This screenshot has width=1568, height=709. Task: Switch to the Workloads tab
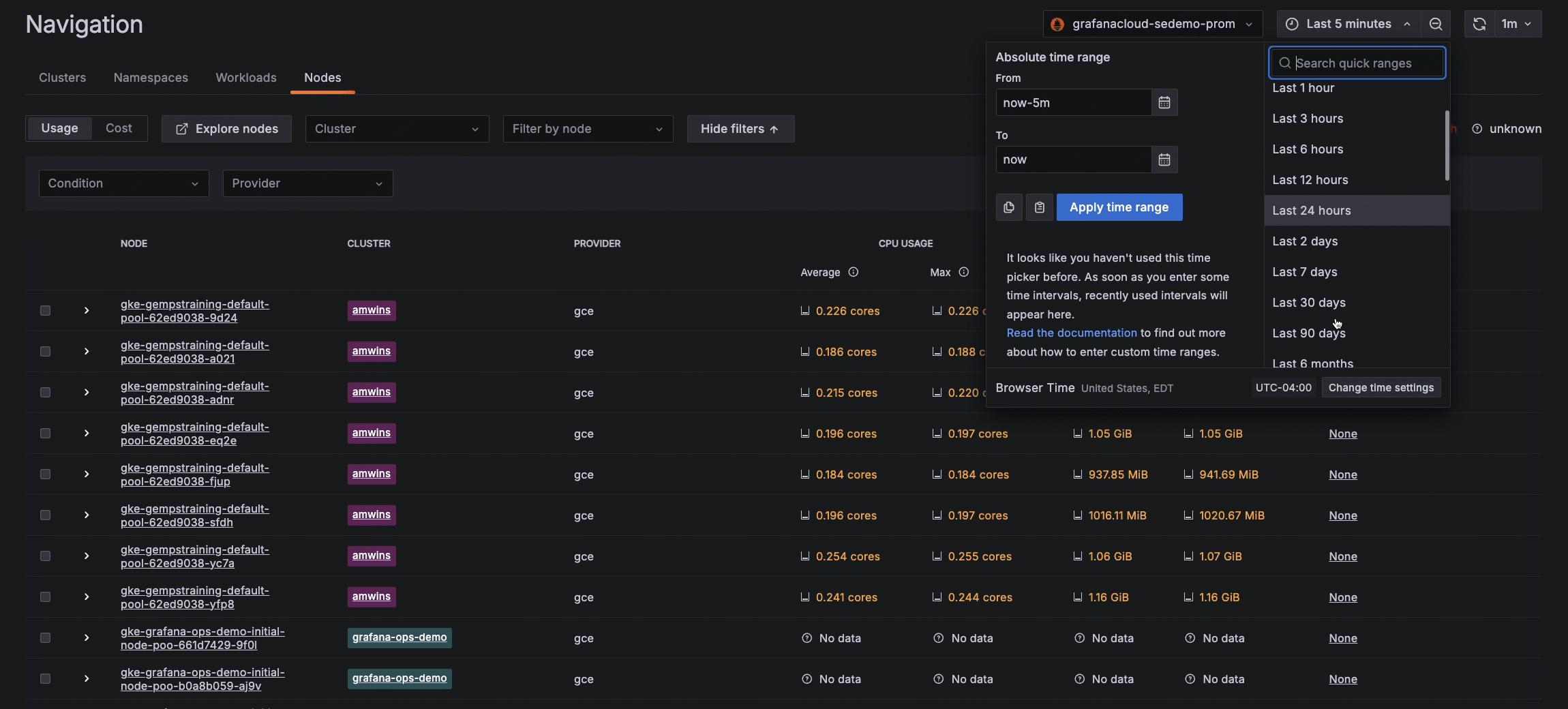coord(246,78)
